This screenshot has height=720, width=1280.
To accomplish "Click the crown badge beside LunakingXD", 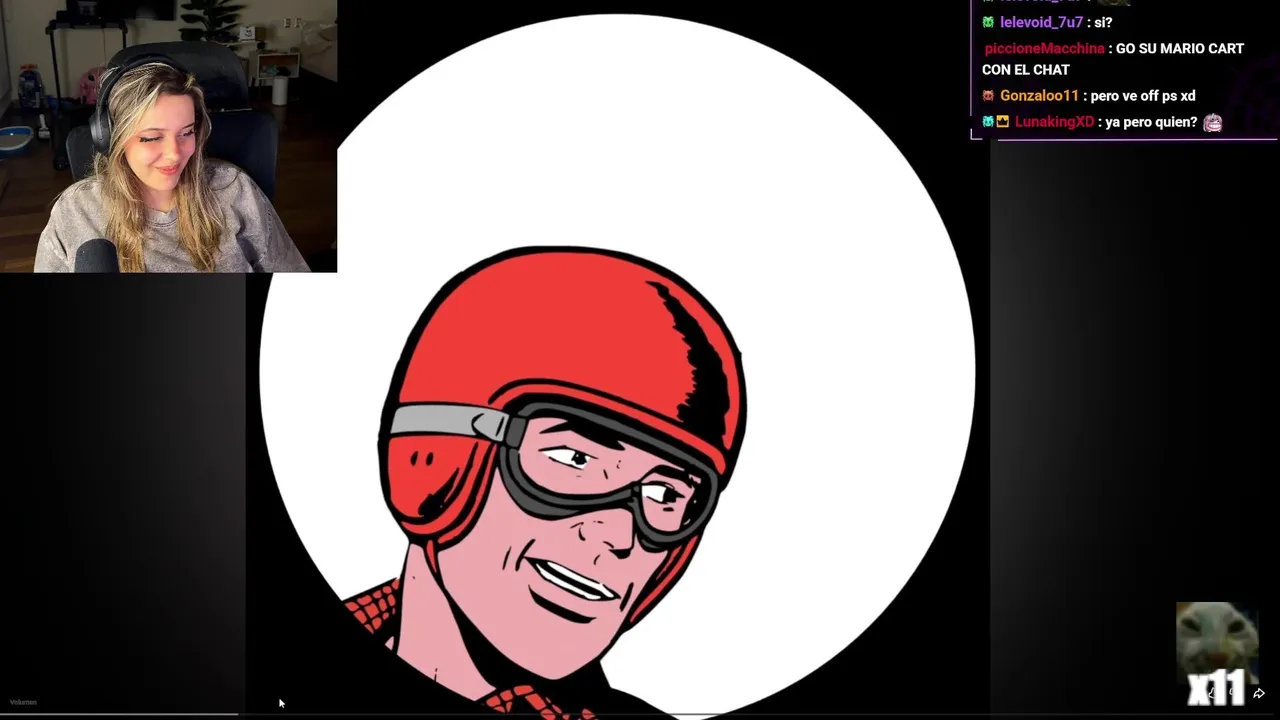I will pyautogui.click(x=1002, y=122).
